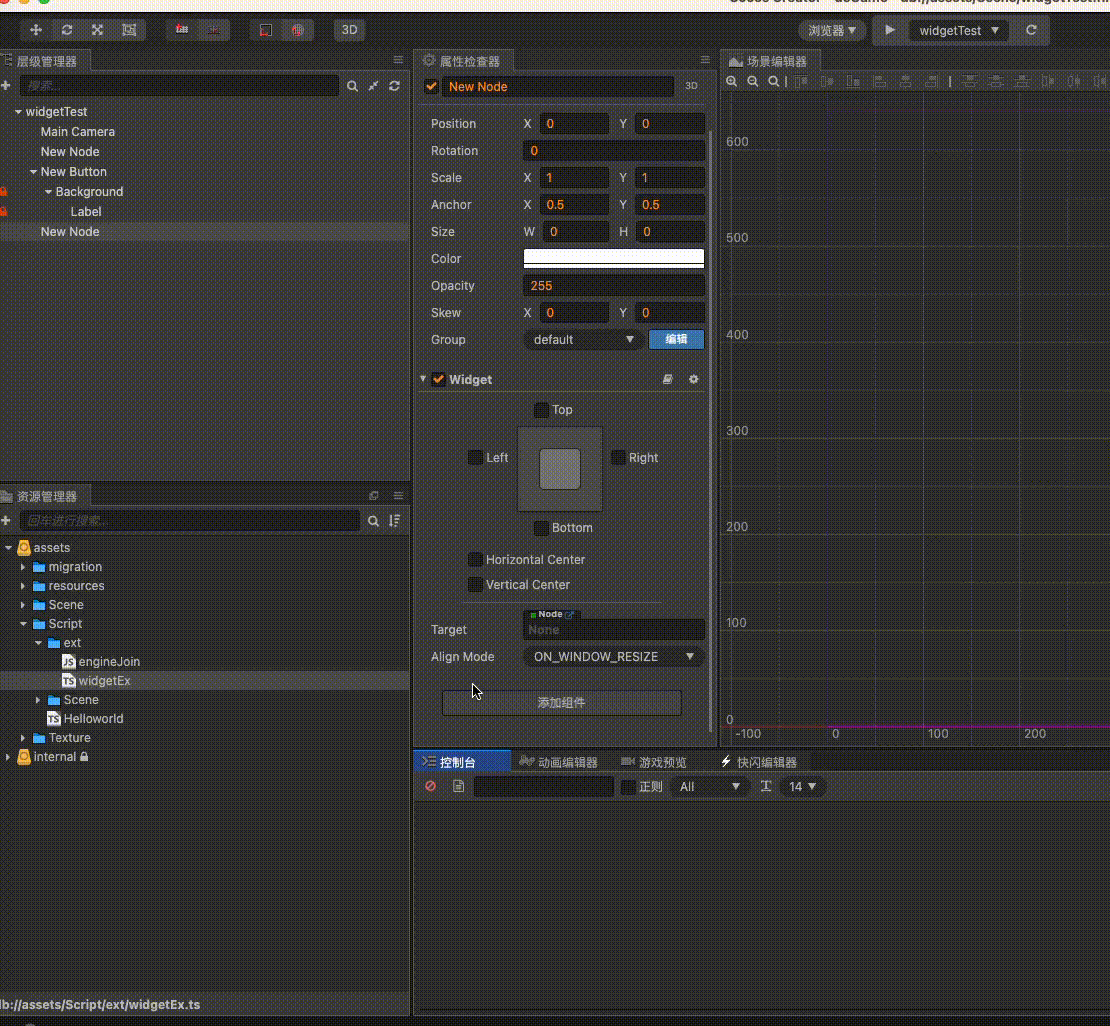Toggle 3D scene view in toolbar
Image resolution: width=1110 pixels, height=1026 pixels.
pos(350,30)
